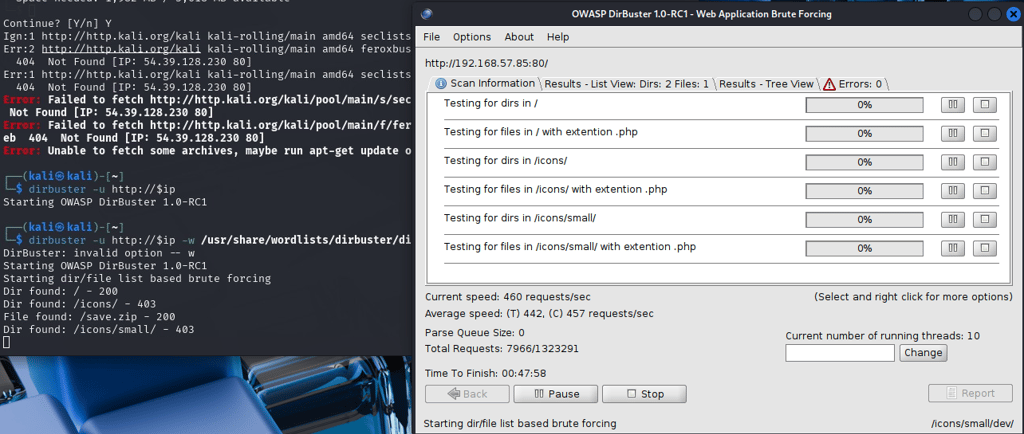This screenshot has width=1024, height=434.
Task: Stop 'files in /icons/ with extention .php' row
Action: tap(985, 191)
